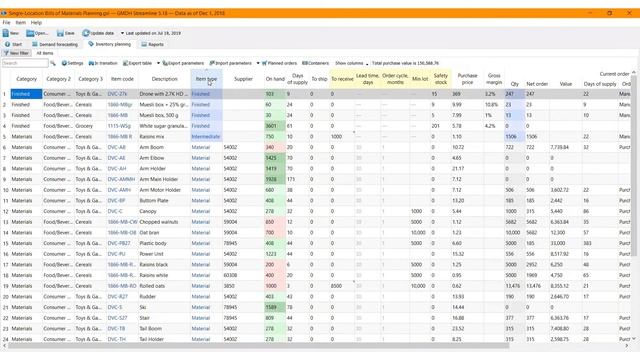Open the Item menu
Image resolution: width=640 pixels, height=360 pixels.
pyautogui.click(x=20, y=22)
